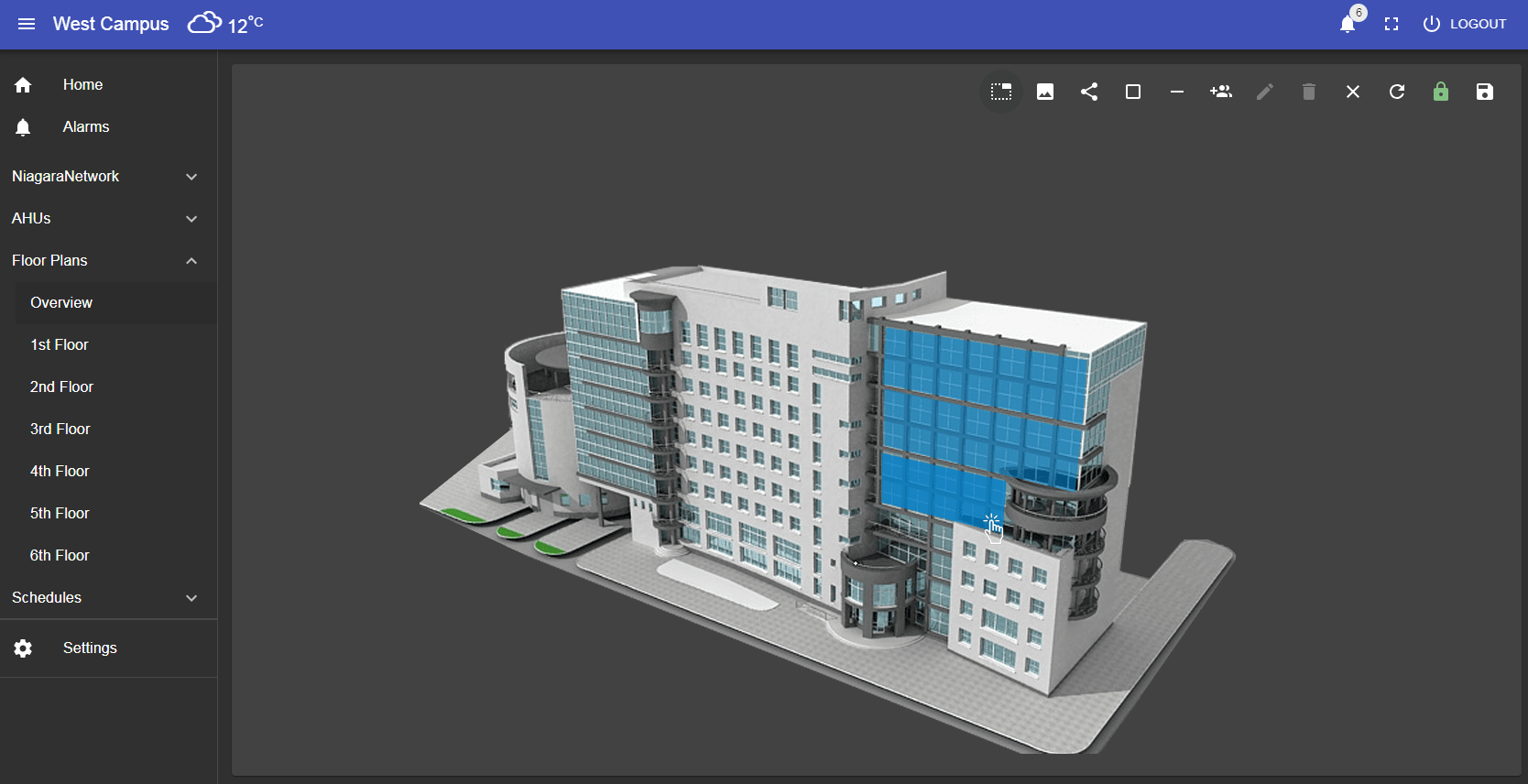
Task: Expand the AHUs section
Action: [108, 219]
